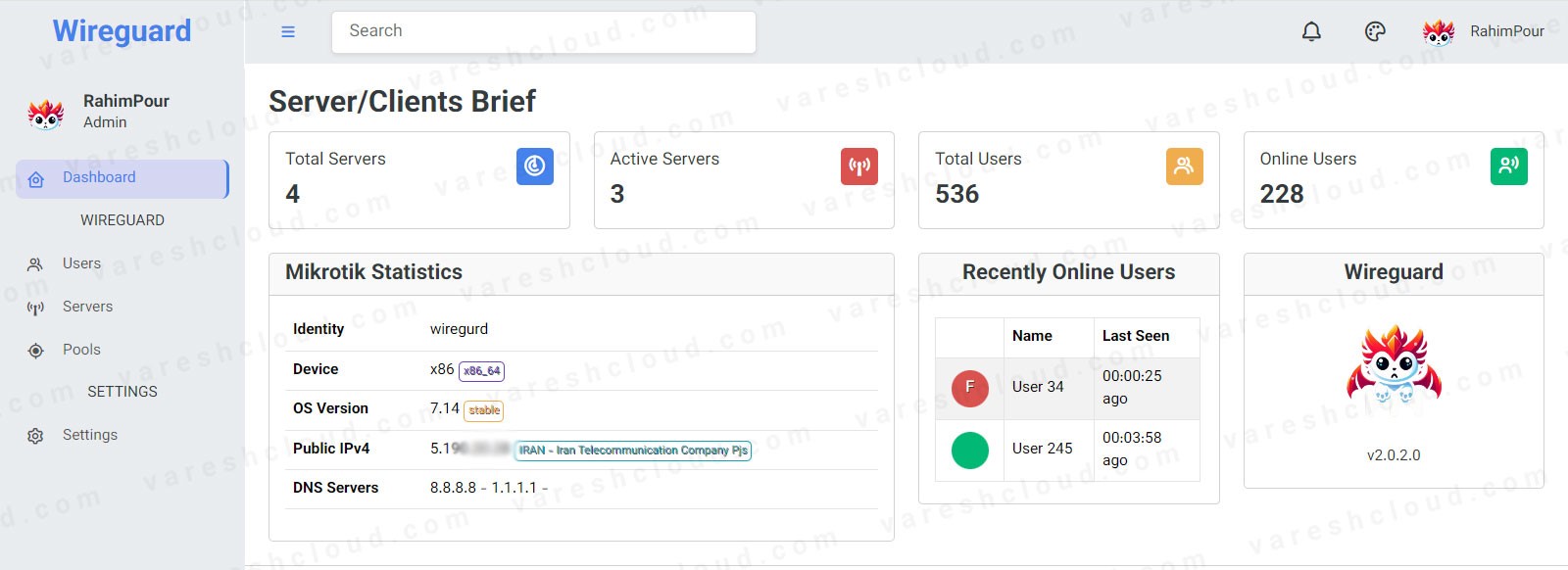Click the Settings gear icon in sidebar
Viewport: 1568px width, 570px height.
click(35, 436)
